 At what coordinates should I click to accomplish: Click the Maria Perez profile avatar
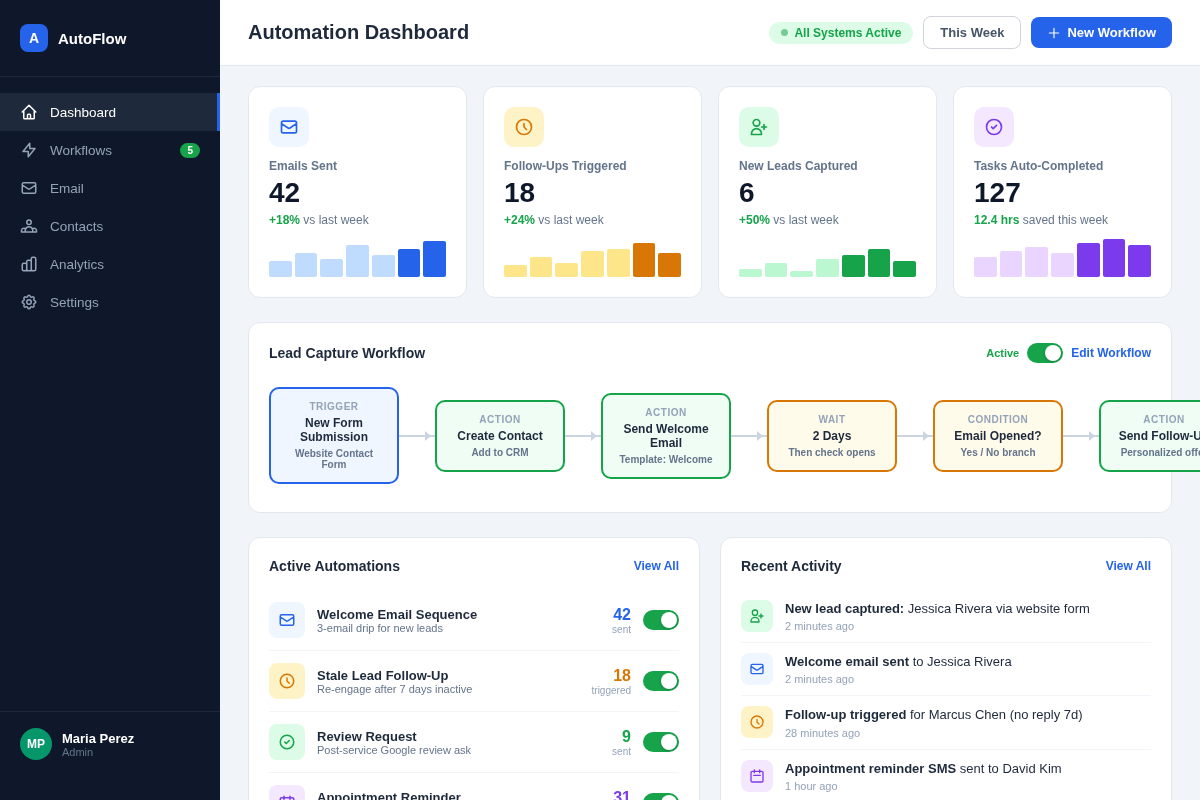35,744
